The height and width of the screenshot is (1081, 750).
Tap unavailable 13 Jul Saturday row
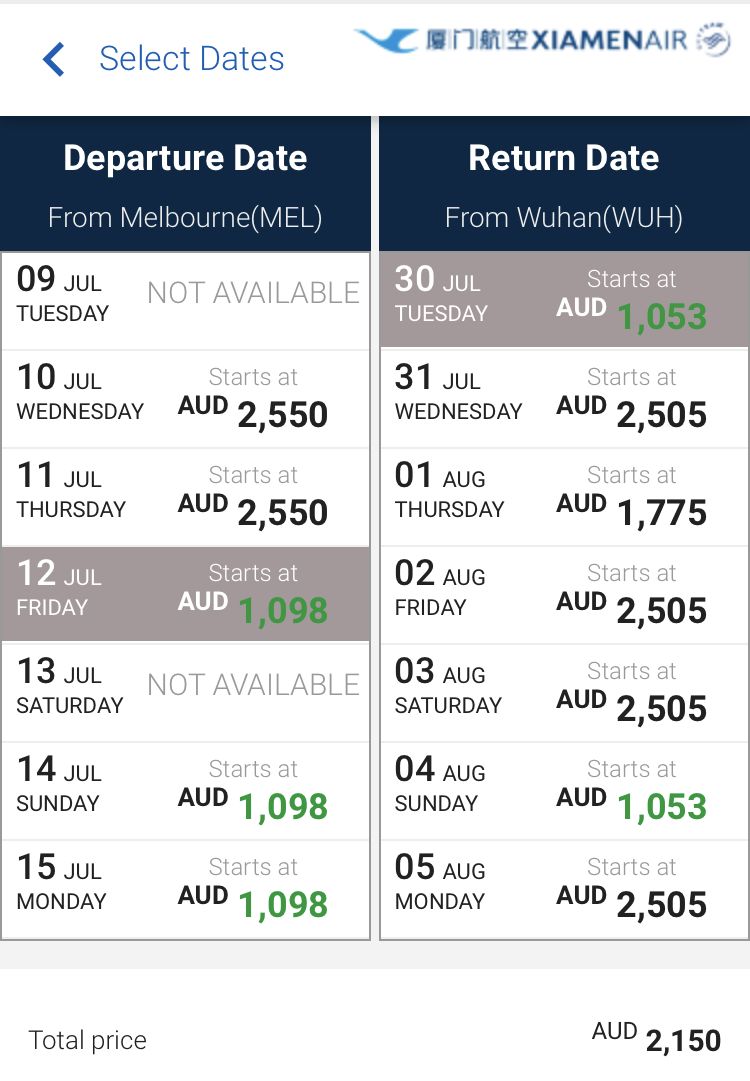coord(185,693)
